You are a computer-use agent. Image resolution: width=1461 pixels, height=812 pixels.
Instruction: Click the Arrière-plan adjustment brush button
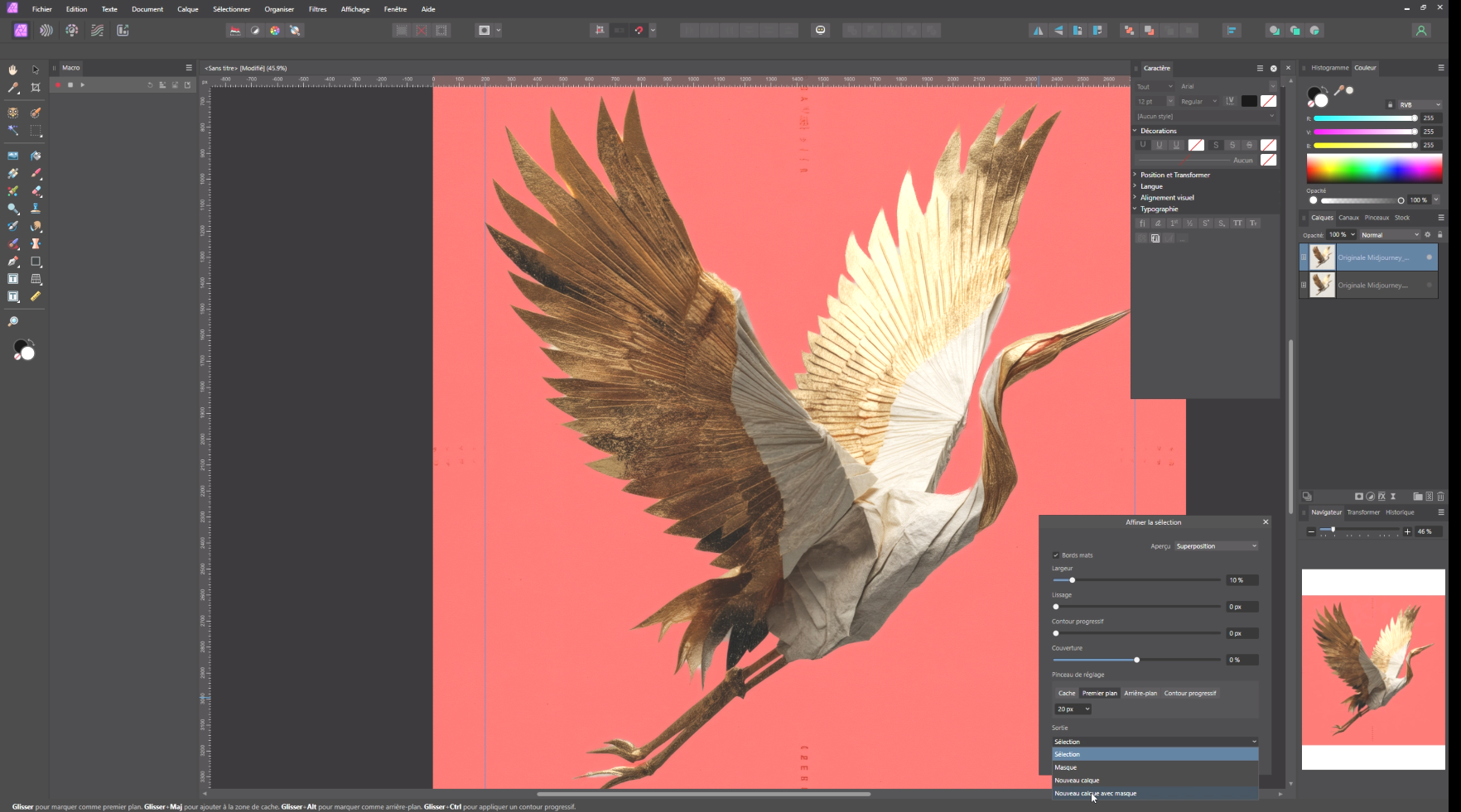pos(1140,694)
